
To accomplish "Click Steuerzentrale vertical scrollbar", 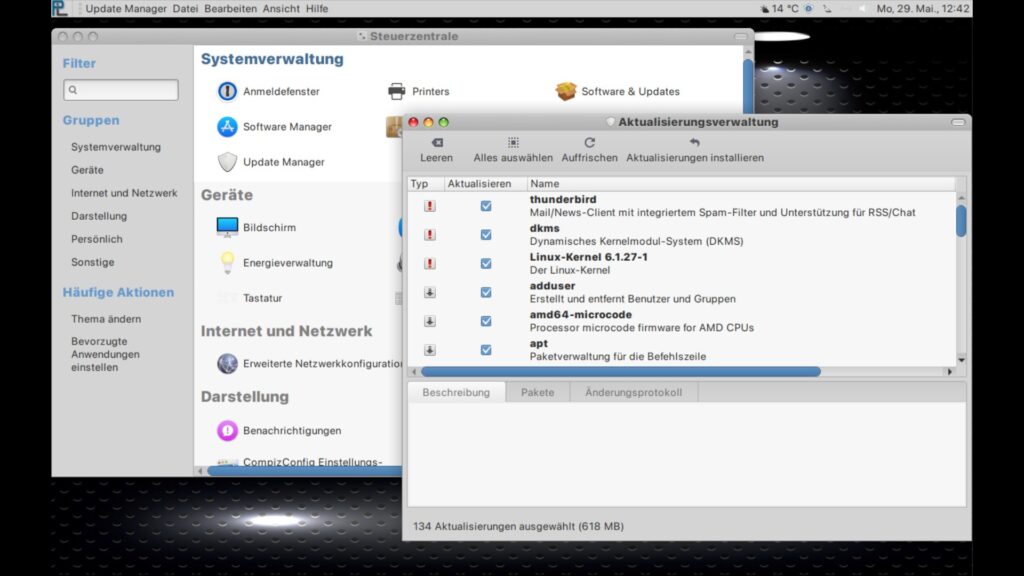I will (748, 88).
